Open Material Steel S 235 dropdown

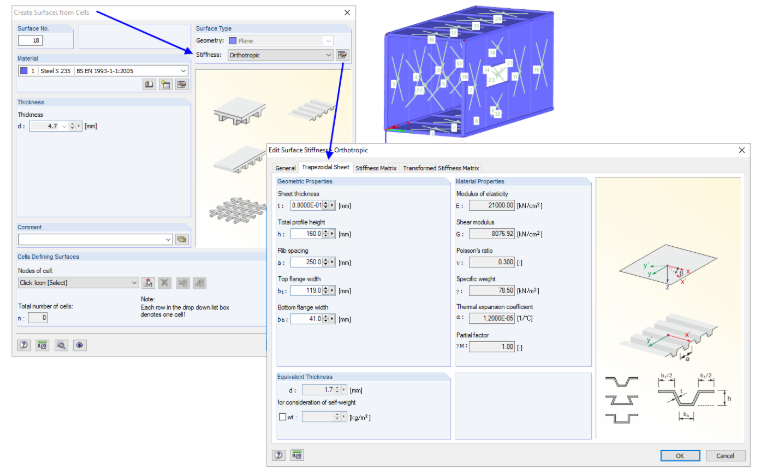point(183,71)
